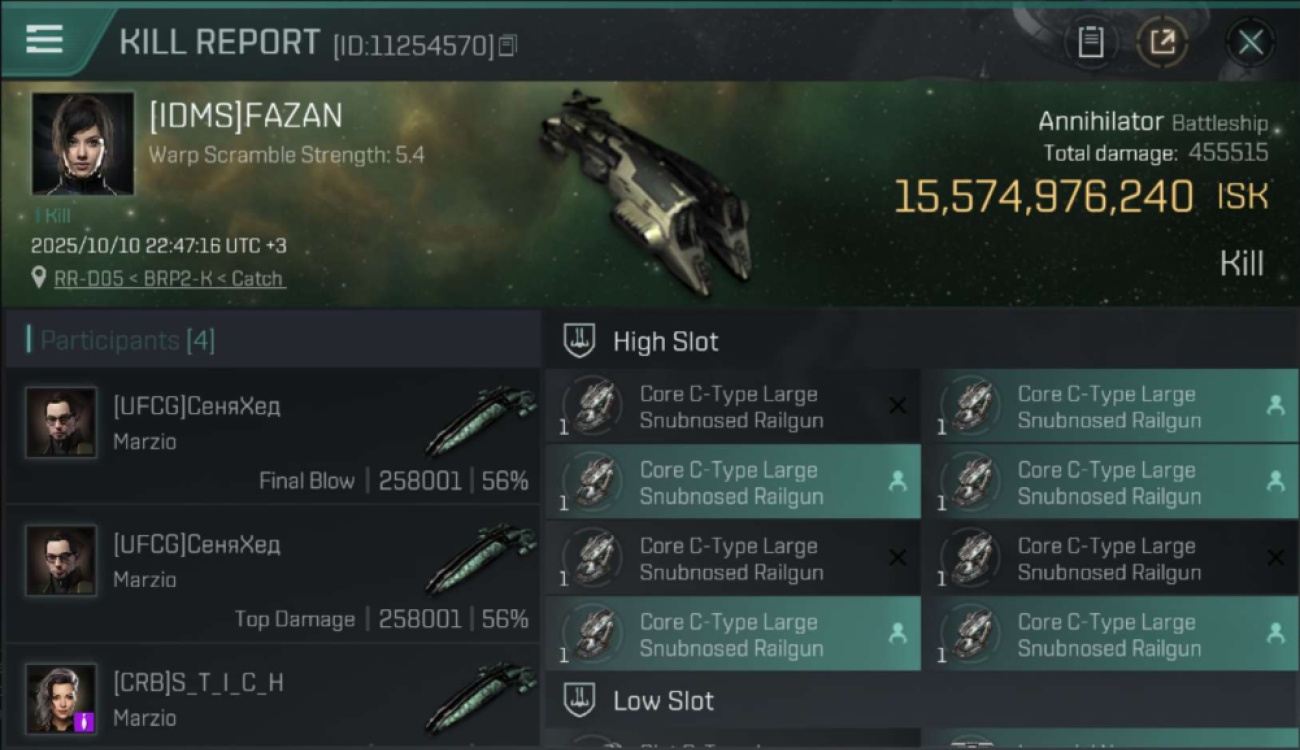Viewport: 1300px width, 750px height.
Task: Click Marzio ship icon in Top Damage row
Action: pyautogui.click(x=481, y=557)
